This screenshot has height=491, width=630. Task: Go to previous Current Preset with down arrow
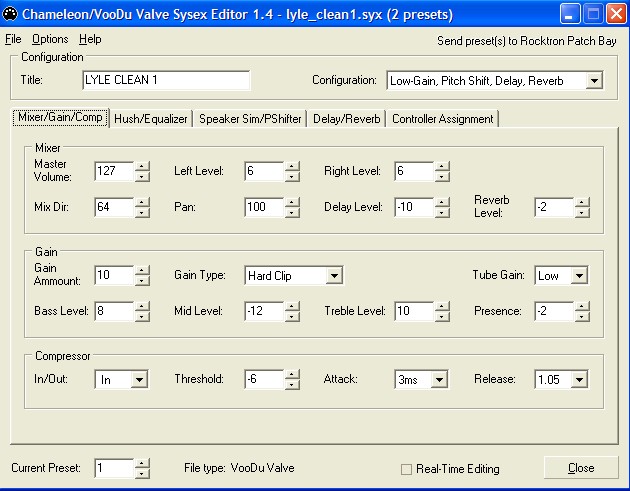point(142,473)
